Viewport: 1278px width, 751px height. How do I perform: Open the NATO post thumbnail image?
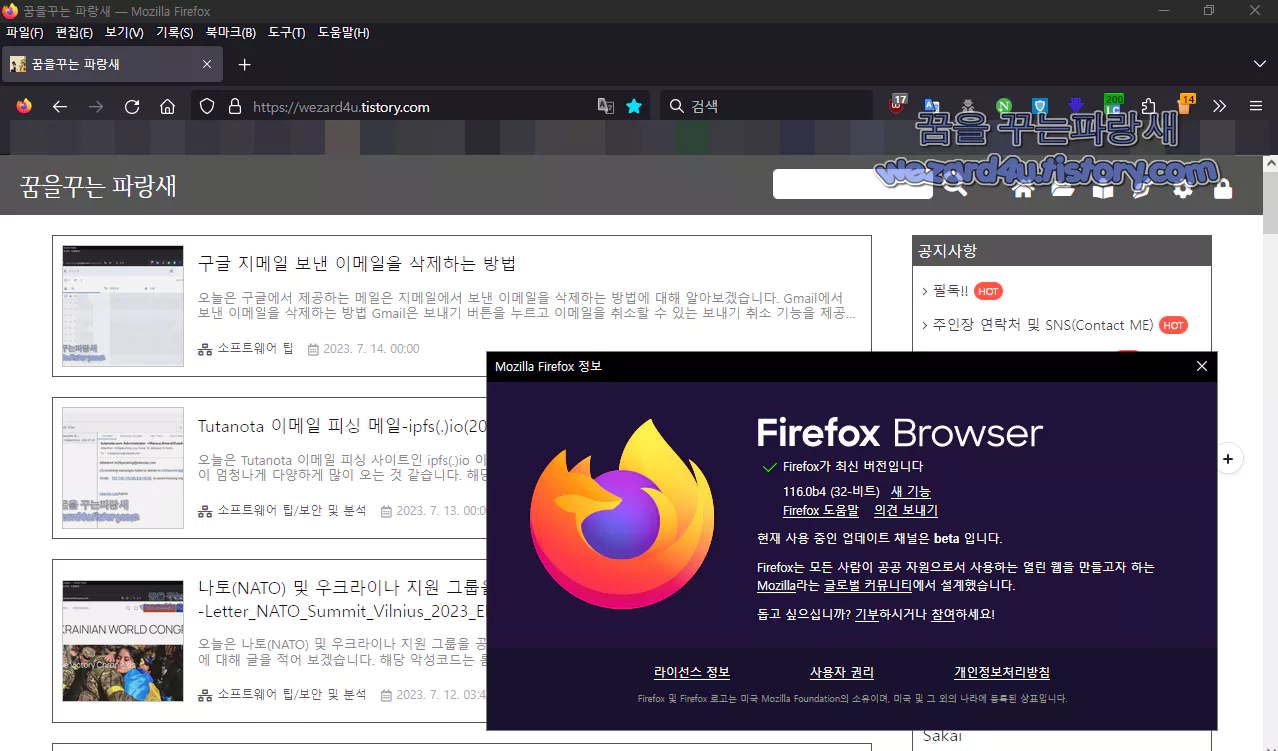[x=122, y=640]
